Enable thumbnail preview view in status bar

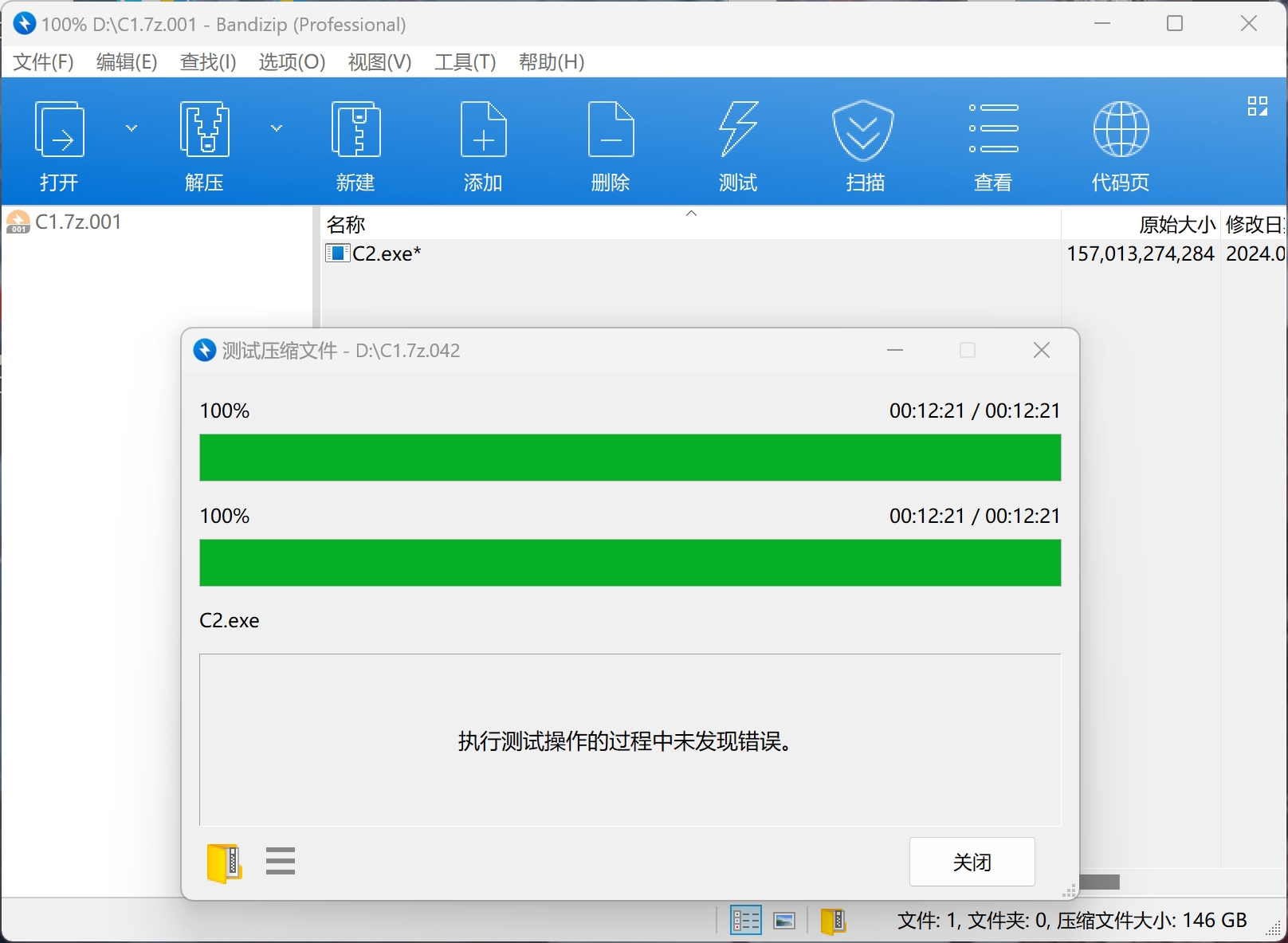[x=783, y=920]
